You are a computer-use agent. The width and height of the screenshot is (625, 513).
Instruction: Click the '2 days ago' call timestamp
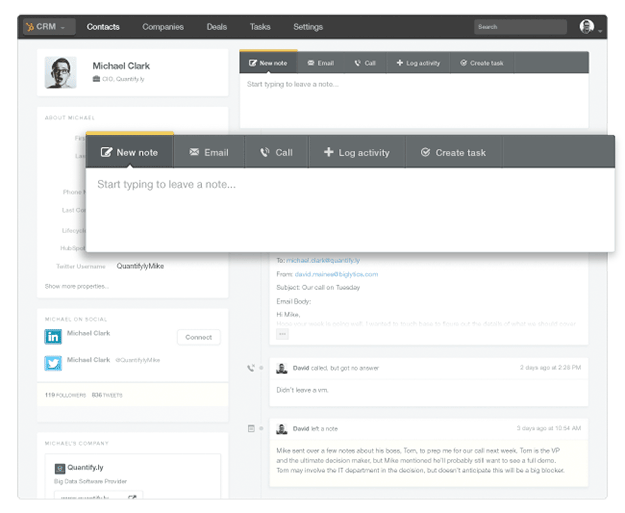(550, 368)
